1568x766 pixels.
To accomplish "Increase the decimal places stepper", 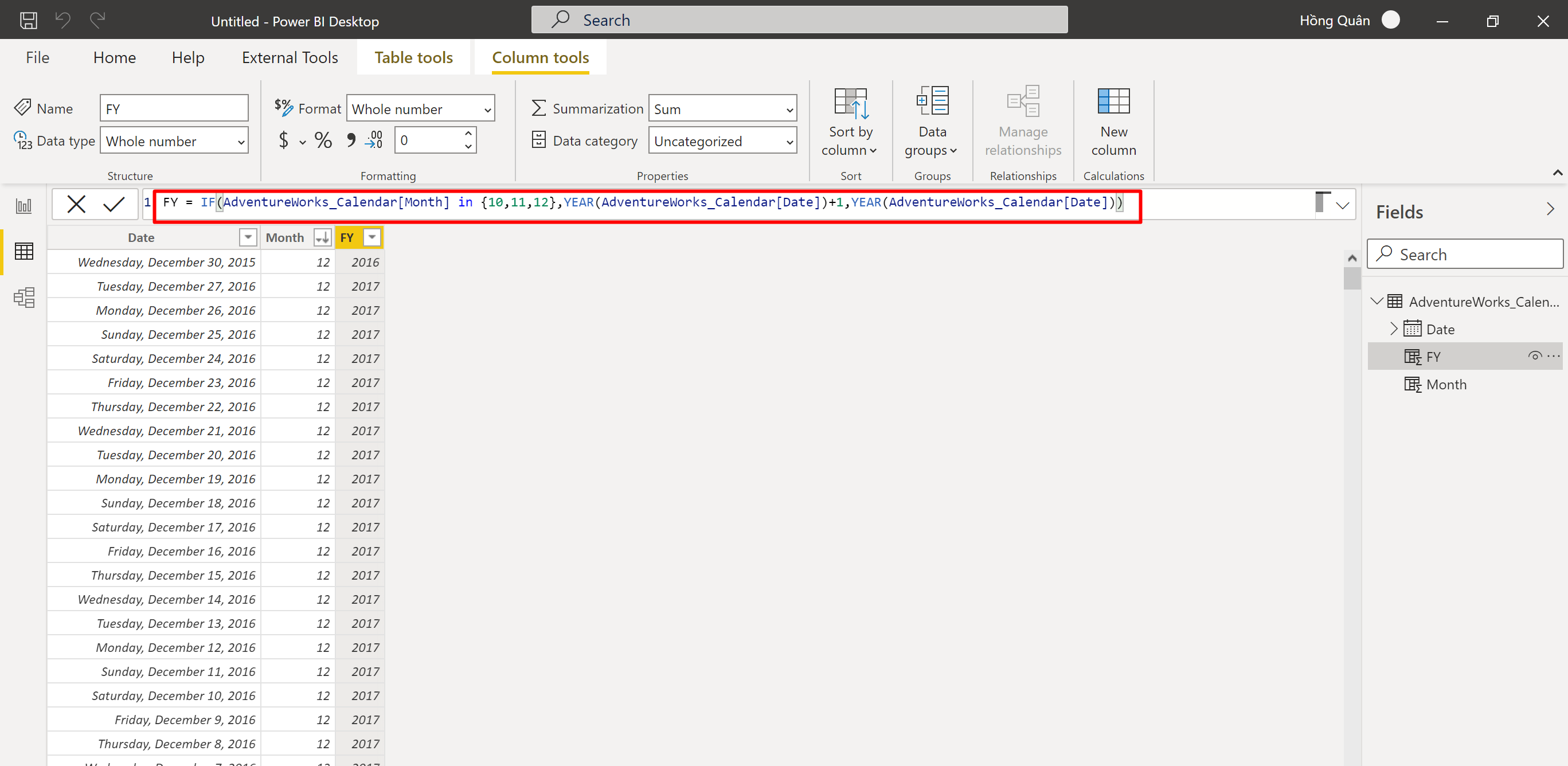I will (468, 134).
